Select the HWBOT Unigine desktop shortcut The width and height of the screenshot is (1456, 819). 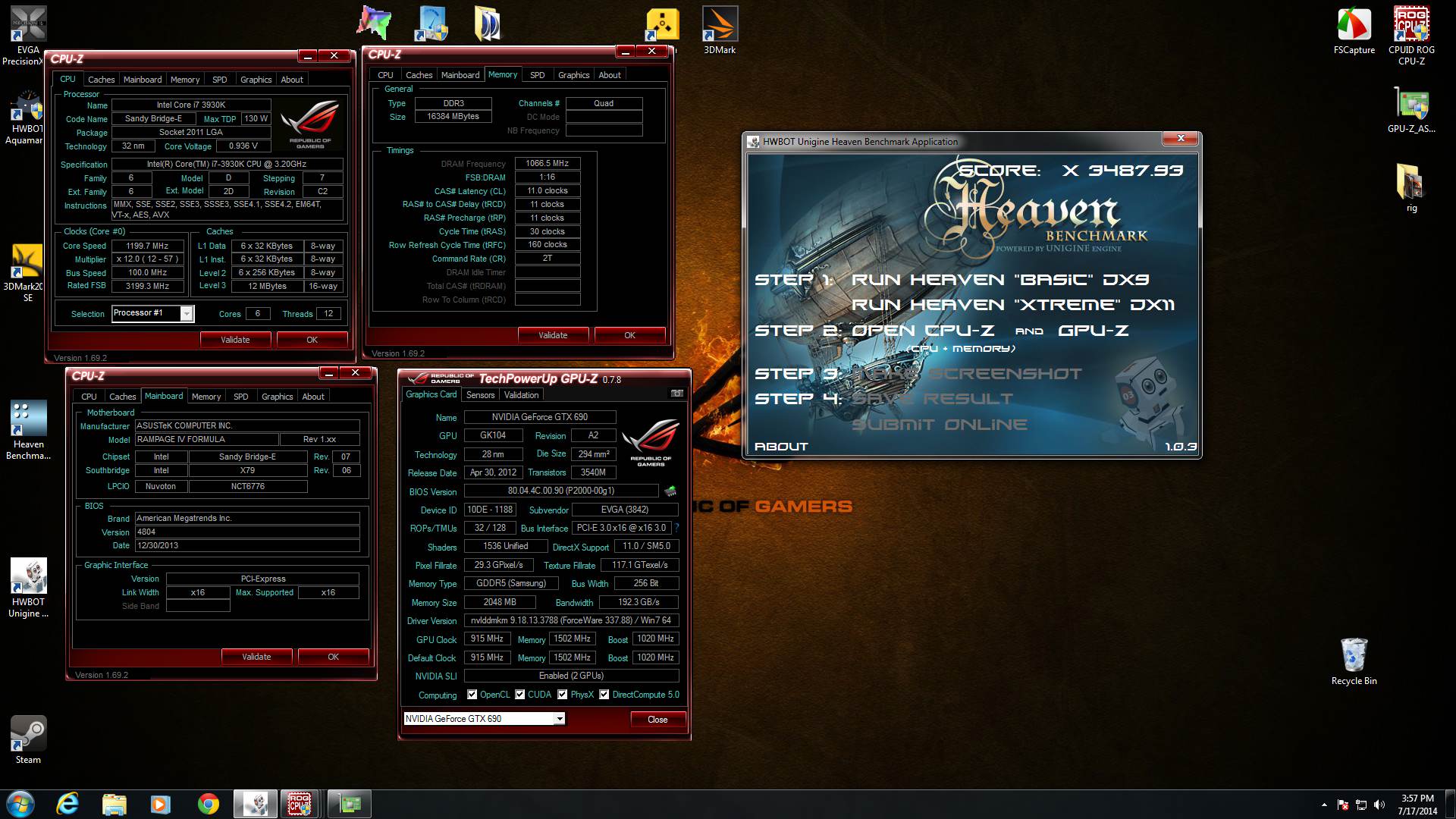click(28, 588)
